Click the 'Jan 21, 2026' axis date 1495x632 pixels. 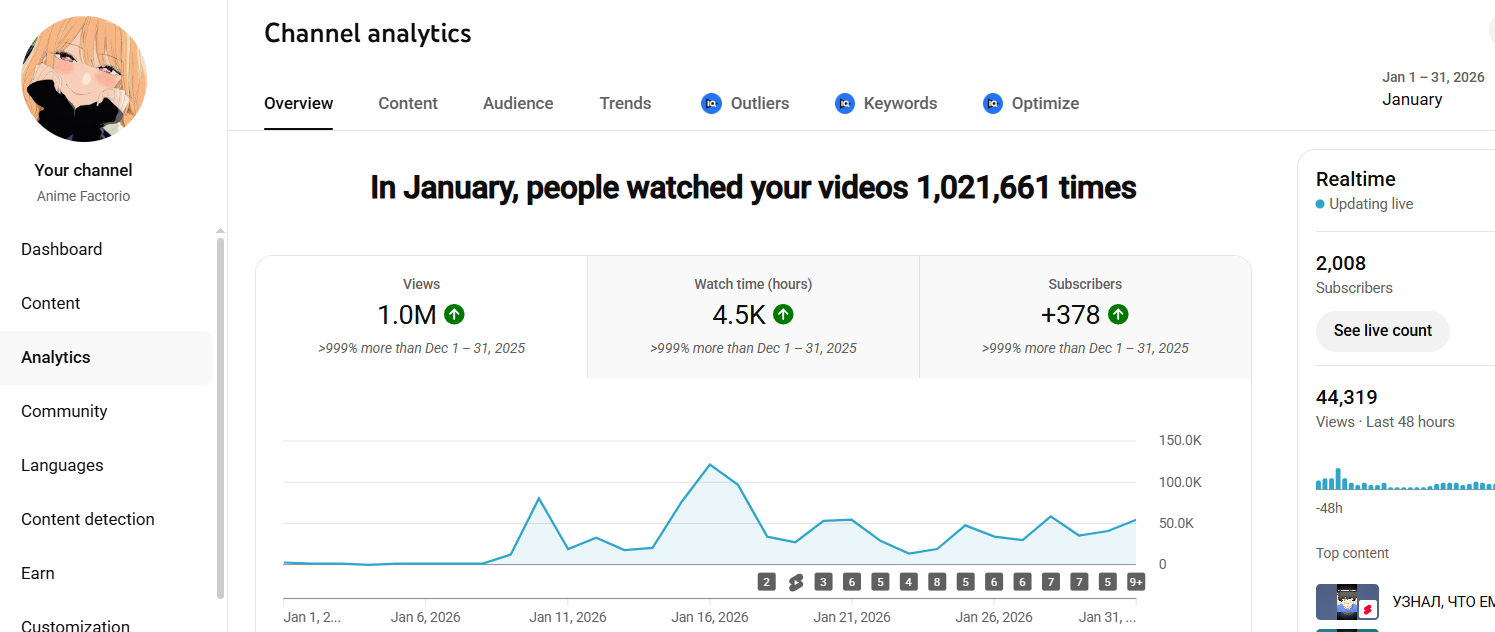(x=852, y=617)
